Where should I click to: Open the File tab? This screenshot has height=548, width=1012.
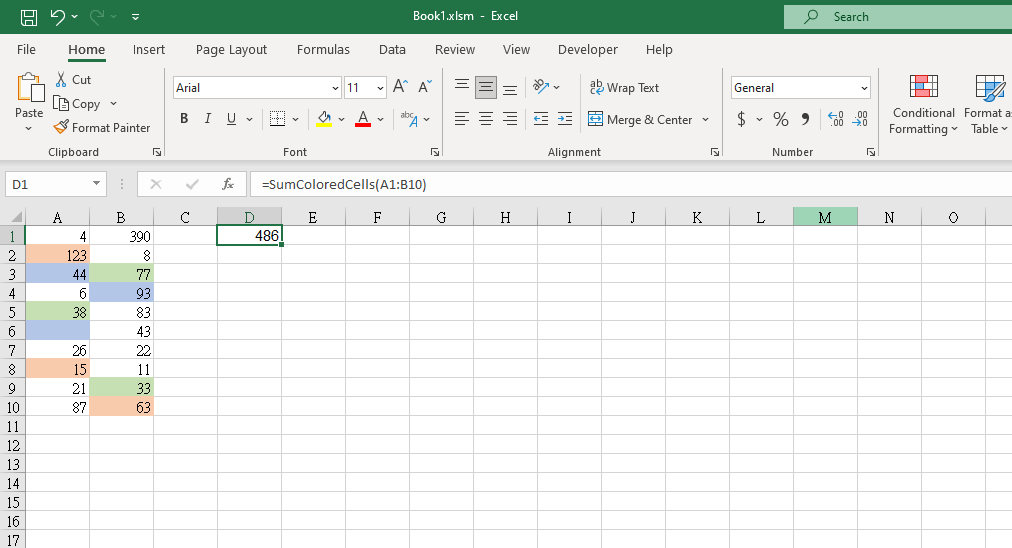(x=26, y=50)
